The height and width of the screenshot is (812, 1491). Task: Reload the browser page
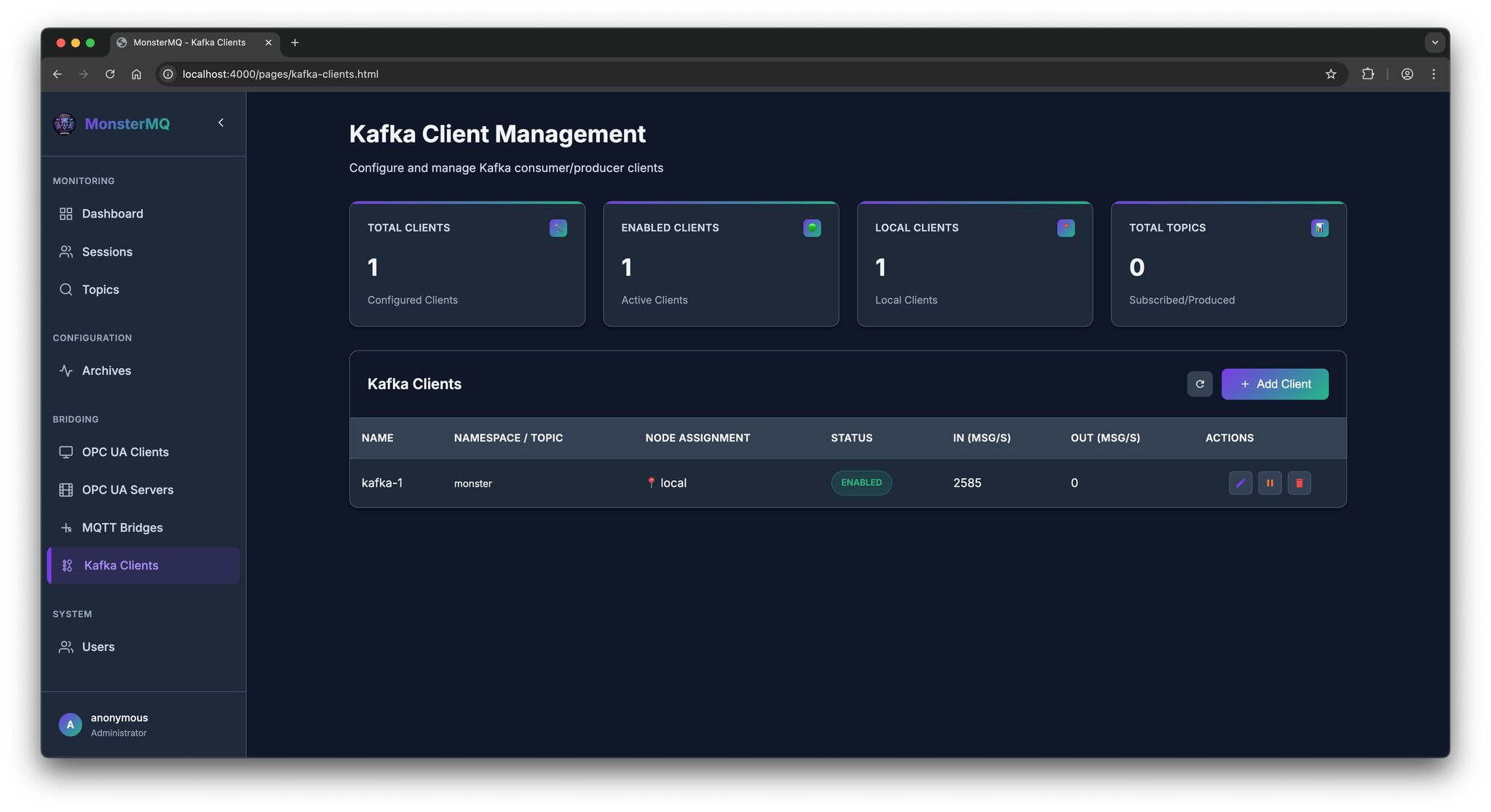point(110,74)
